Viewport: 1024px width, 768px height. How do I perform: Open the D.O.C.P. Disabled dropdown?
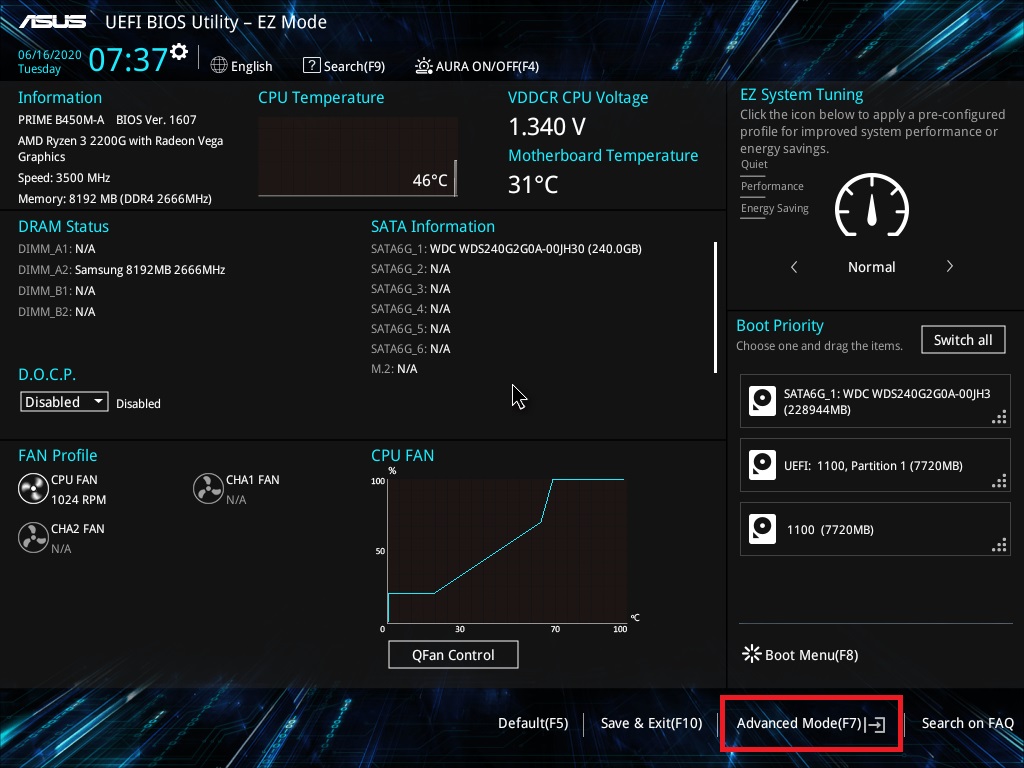point(64,402)
